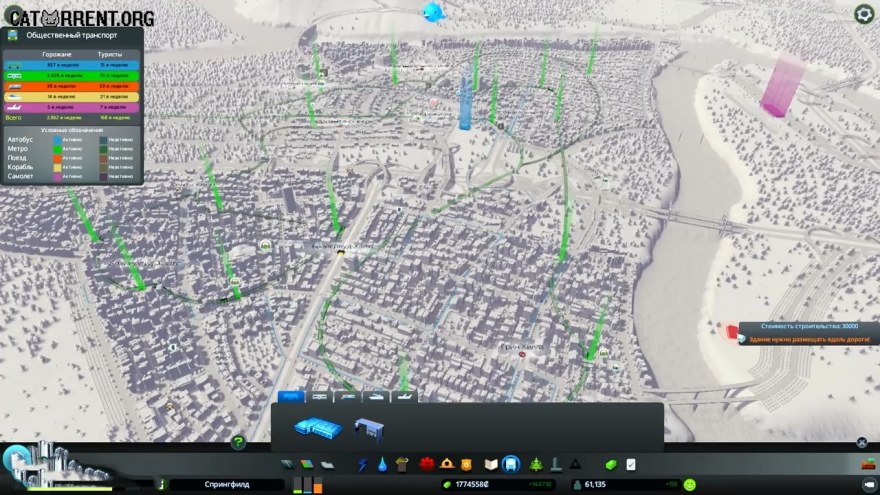Viewport: 880px width, 495px height.
Task: Click the green areas icon beside city name
Action: pos(162,484)
